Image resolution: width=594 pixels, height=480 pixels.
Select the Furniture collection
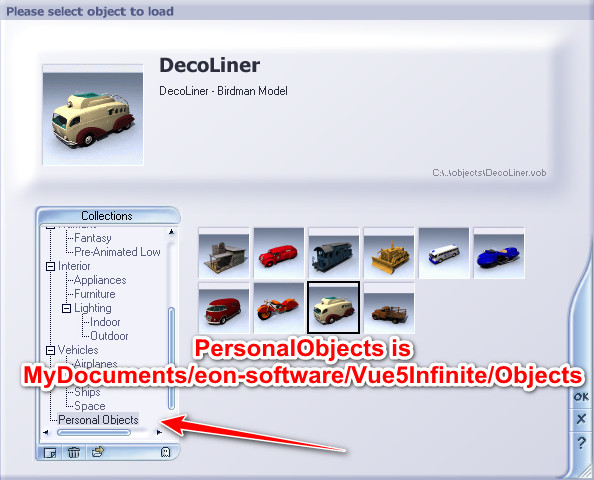(95, 294)
